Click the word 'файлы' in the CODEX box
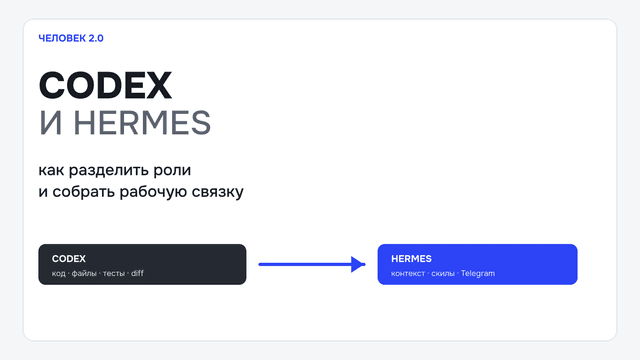Image resolution: width=640 pixels, height=360 pixels. click(x=84, y=273)
